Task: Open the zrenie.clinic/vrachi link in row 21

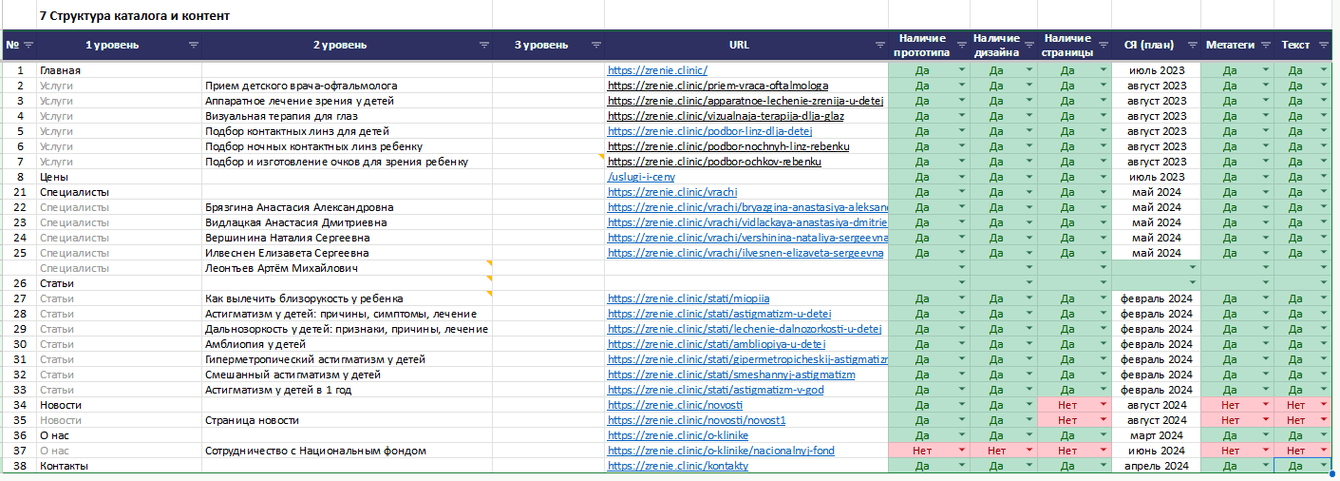Action: [672, 192]
